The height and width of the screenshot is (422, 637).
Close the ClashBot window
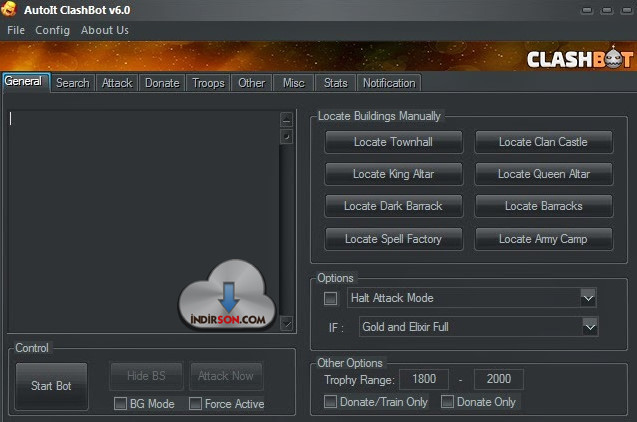click(626, 10)
